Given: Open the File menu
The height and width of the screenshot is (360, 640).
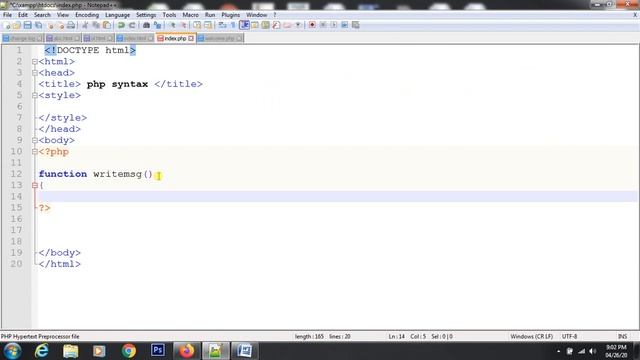Looking at the screenshot, I should click(x=7, y=15).
